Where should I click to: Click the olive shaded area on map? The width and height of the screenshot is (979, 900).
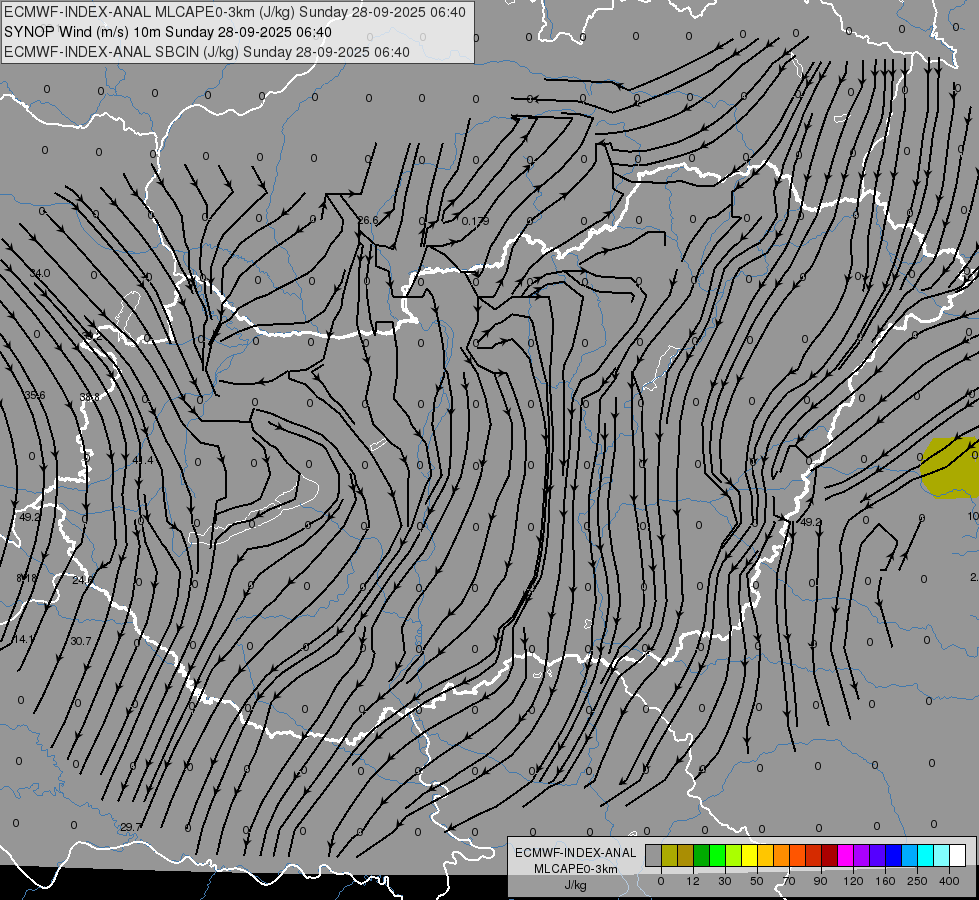click(x=950, y=466)
